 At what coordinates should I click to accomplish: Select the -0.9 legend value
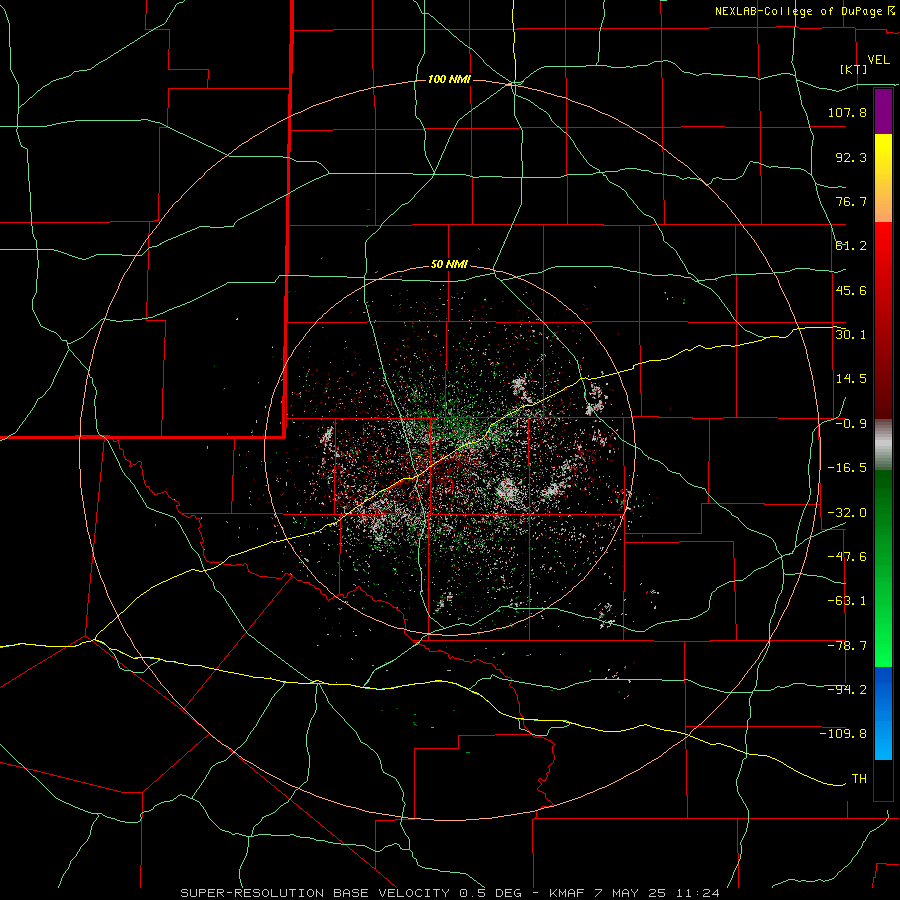coord(851,424)
